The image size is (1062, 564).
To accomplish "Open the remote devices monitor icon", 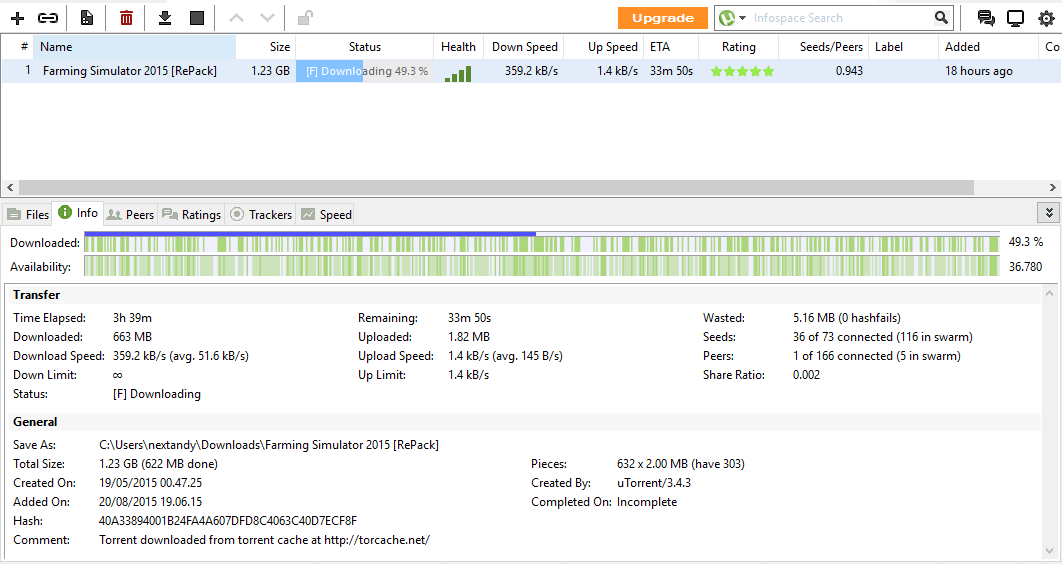I will point(1015,18).
